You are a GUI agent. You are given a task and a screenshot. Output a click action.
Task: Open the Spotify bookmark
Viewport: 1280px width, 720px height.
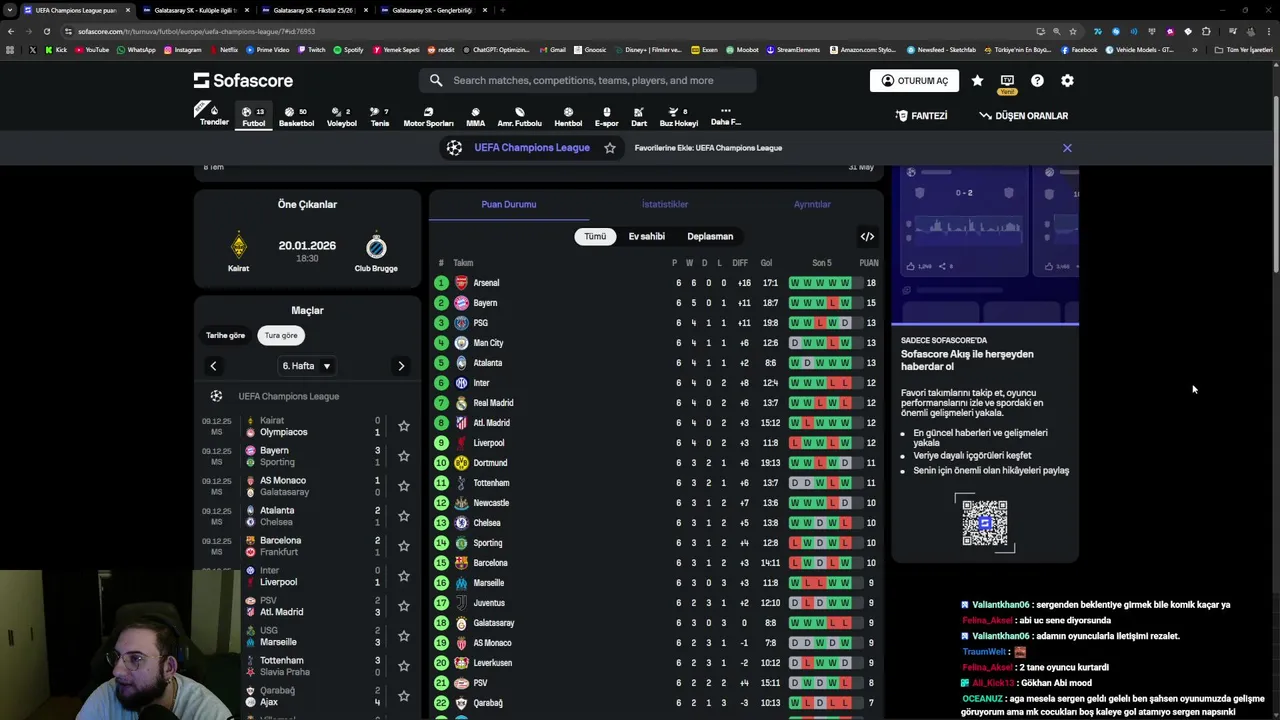point(348,50)
